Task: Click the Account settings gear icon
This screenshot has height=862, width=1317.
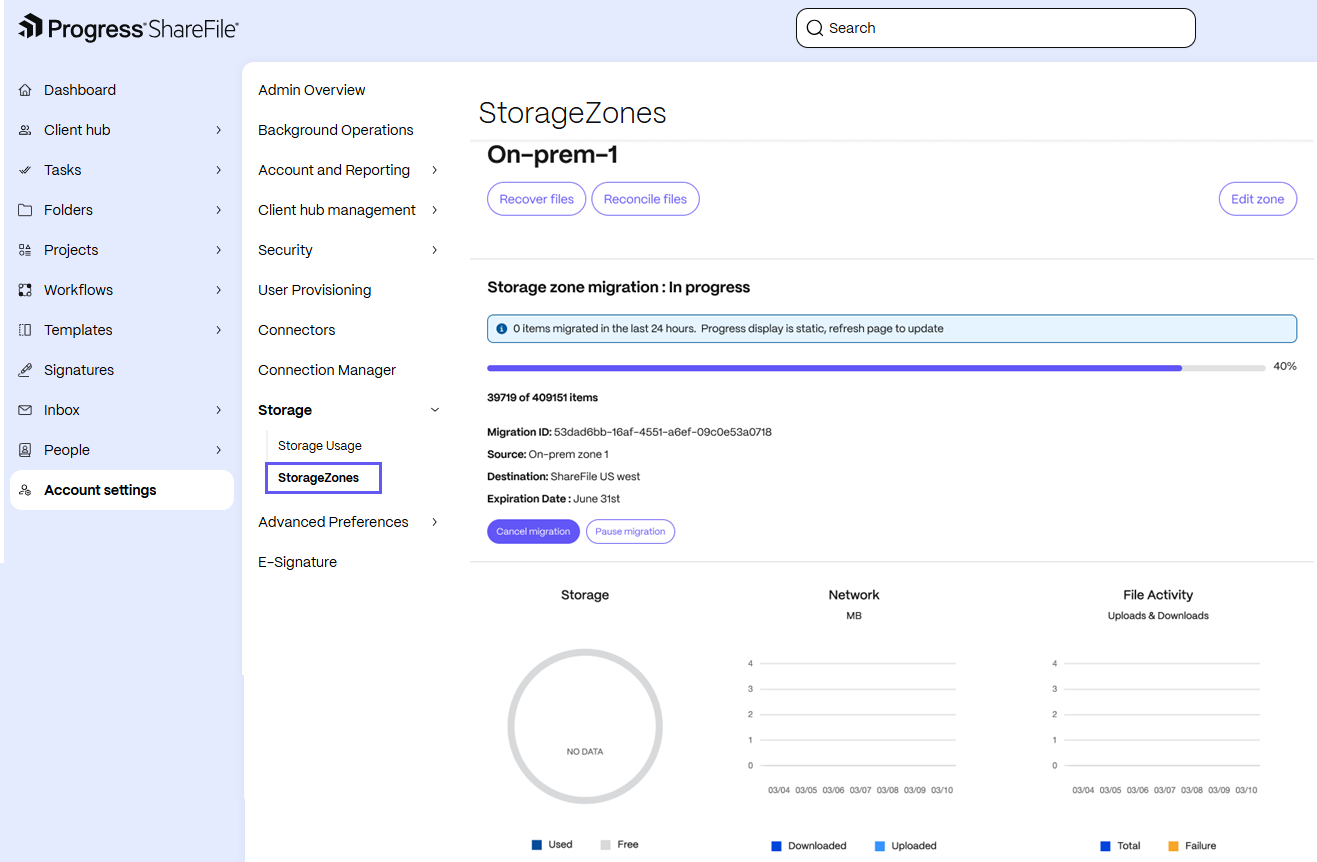Action: pyautogui.click(x=25, y=490)
